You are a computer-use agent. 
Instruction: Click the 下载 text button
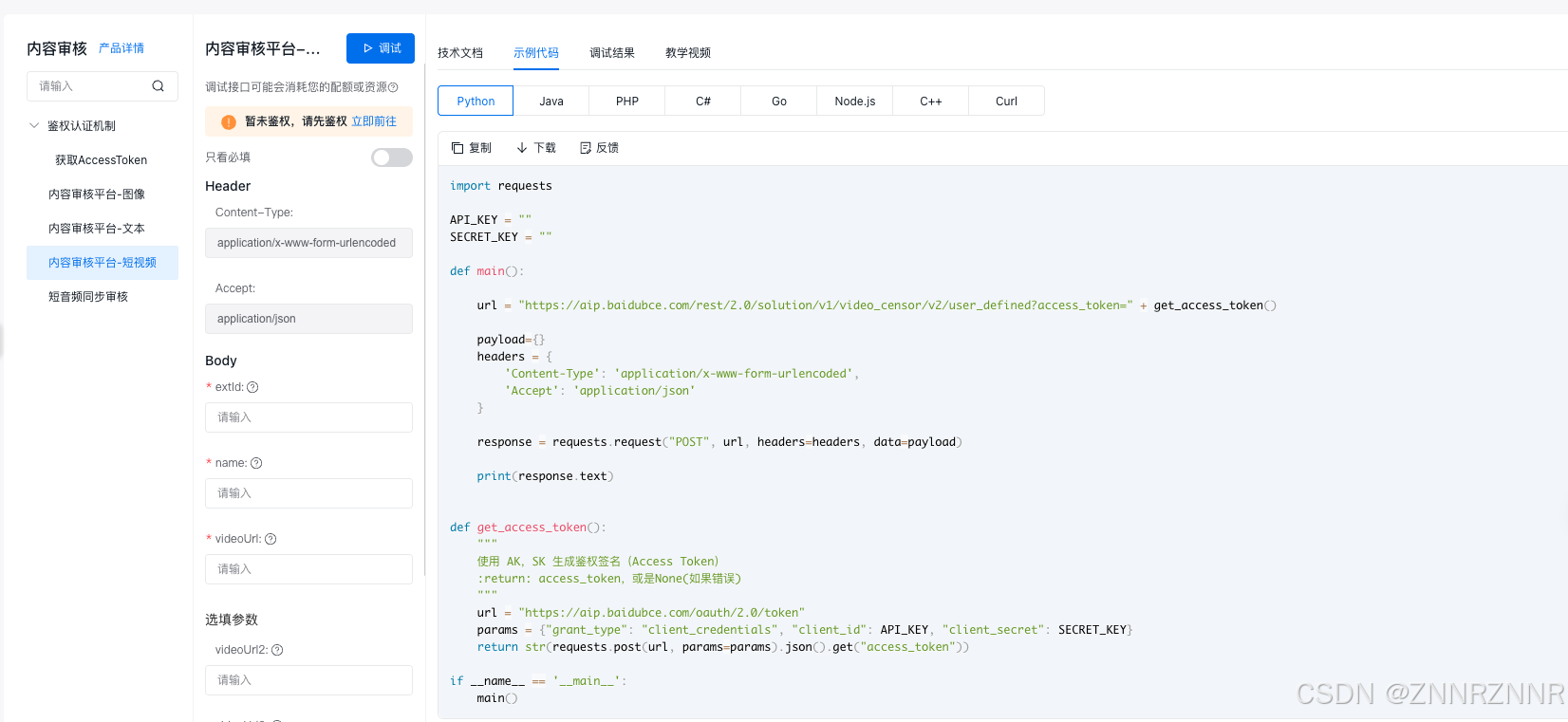coord(545,148)
